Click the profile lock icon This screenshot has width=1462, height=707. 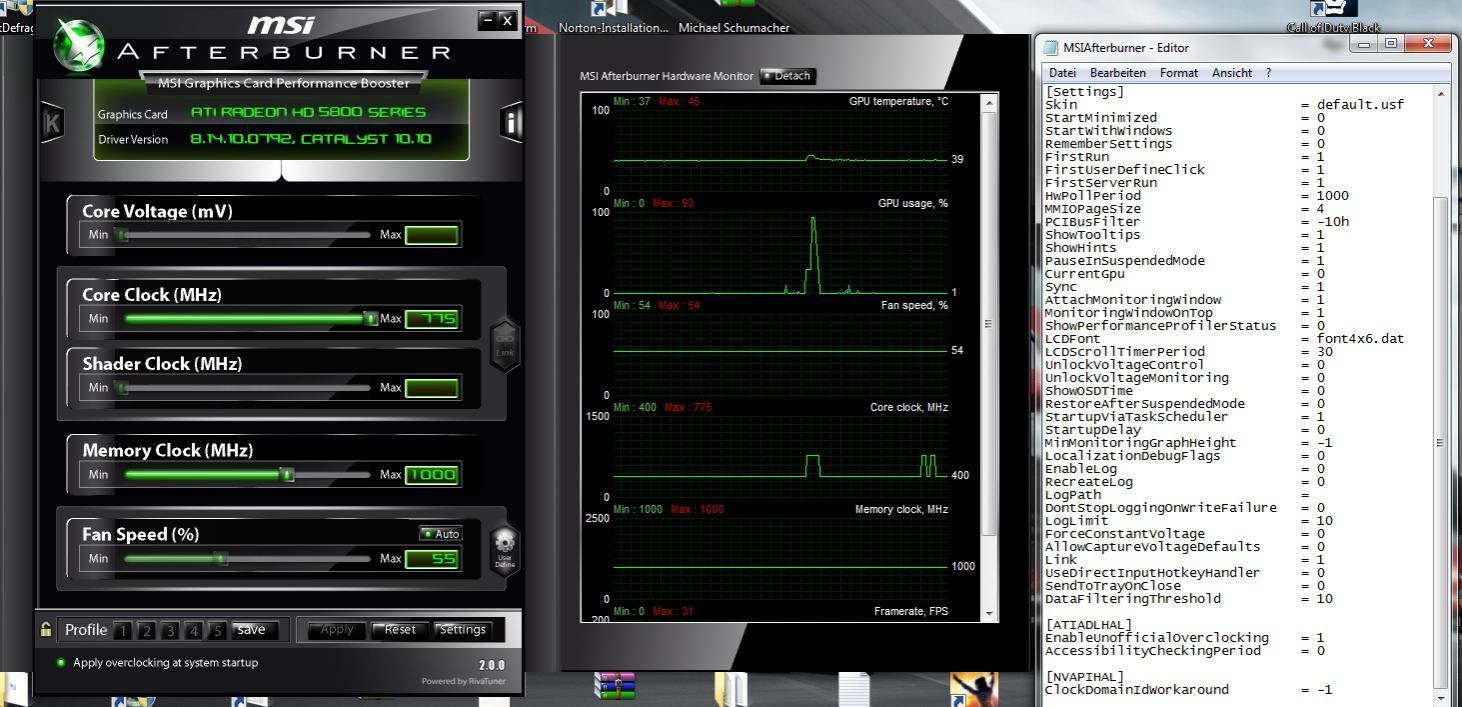click(x=46, y=630)
